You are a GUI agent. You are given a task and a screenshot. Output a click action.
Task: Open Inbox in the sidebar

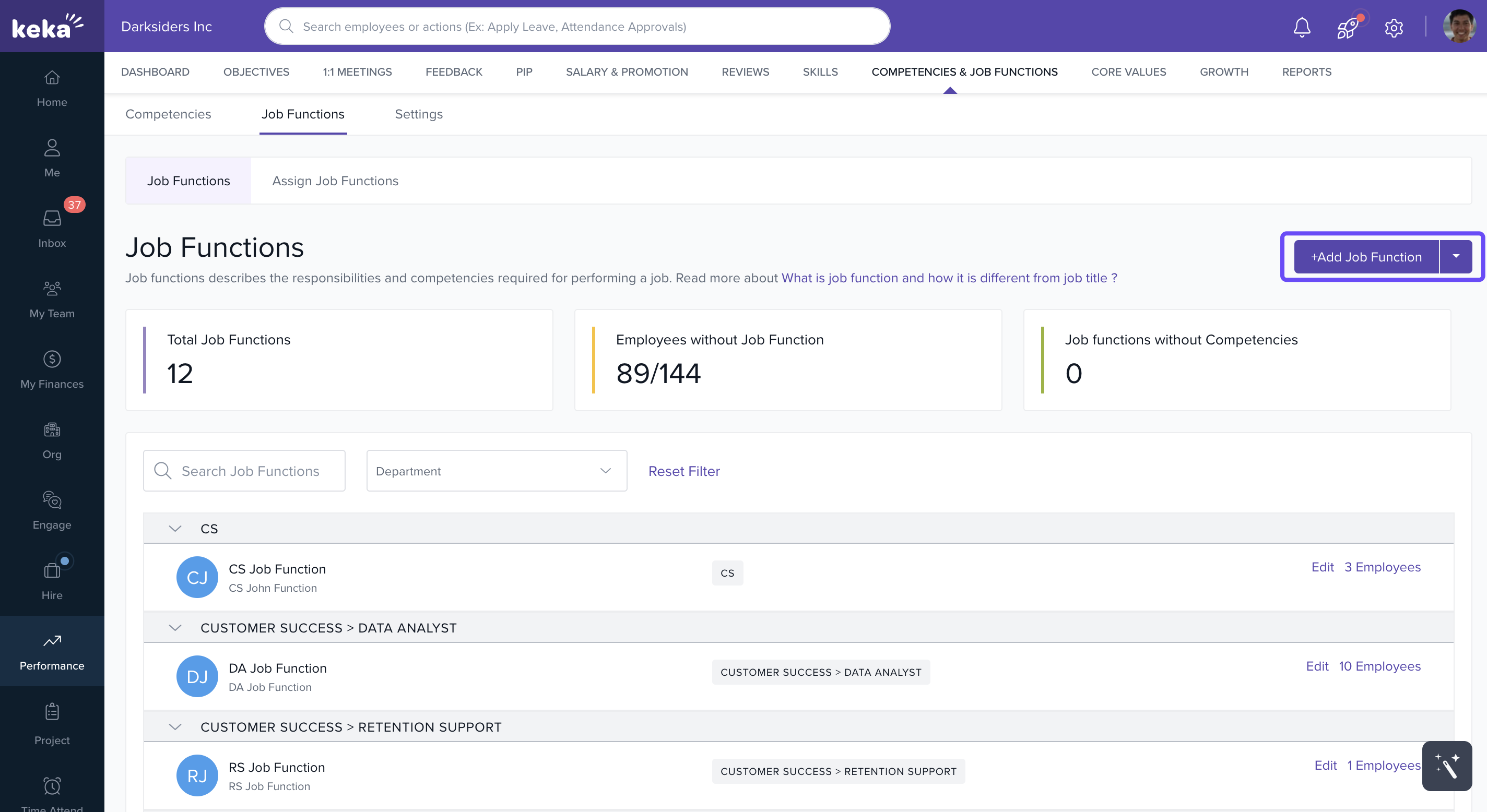(x=52, y=228)
